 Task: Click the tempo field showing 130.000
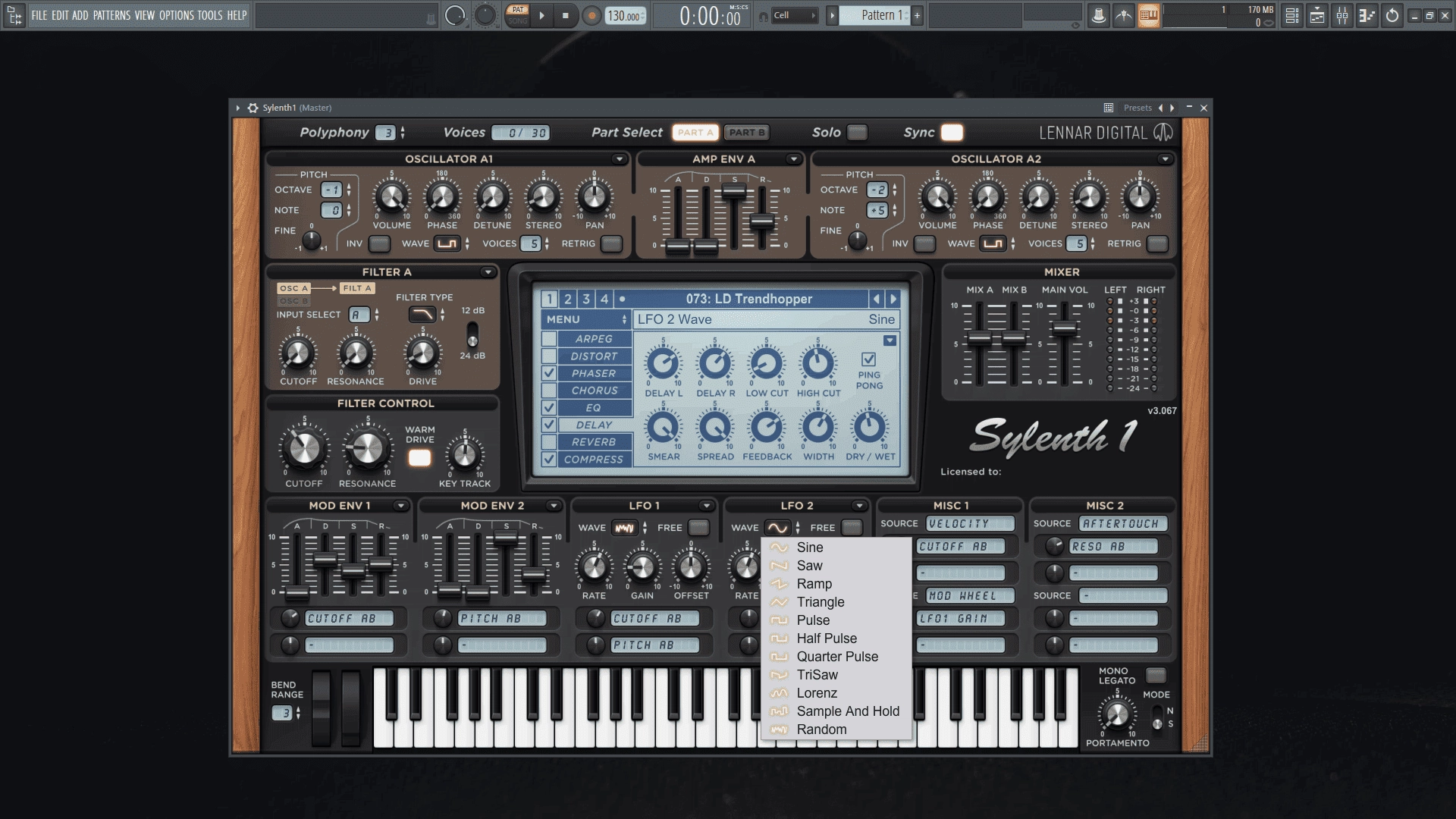tap(626, 16)
